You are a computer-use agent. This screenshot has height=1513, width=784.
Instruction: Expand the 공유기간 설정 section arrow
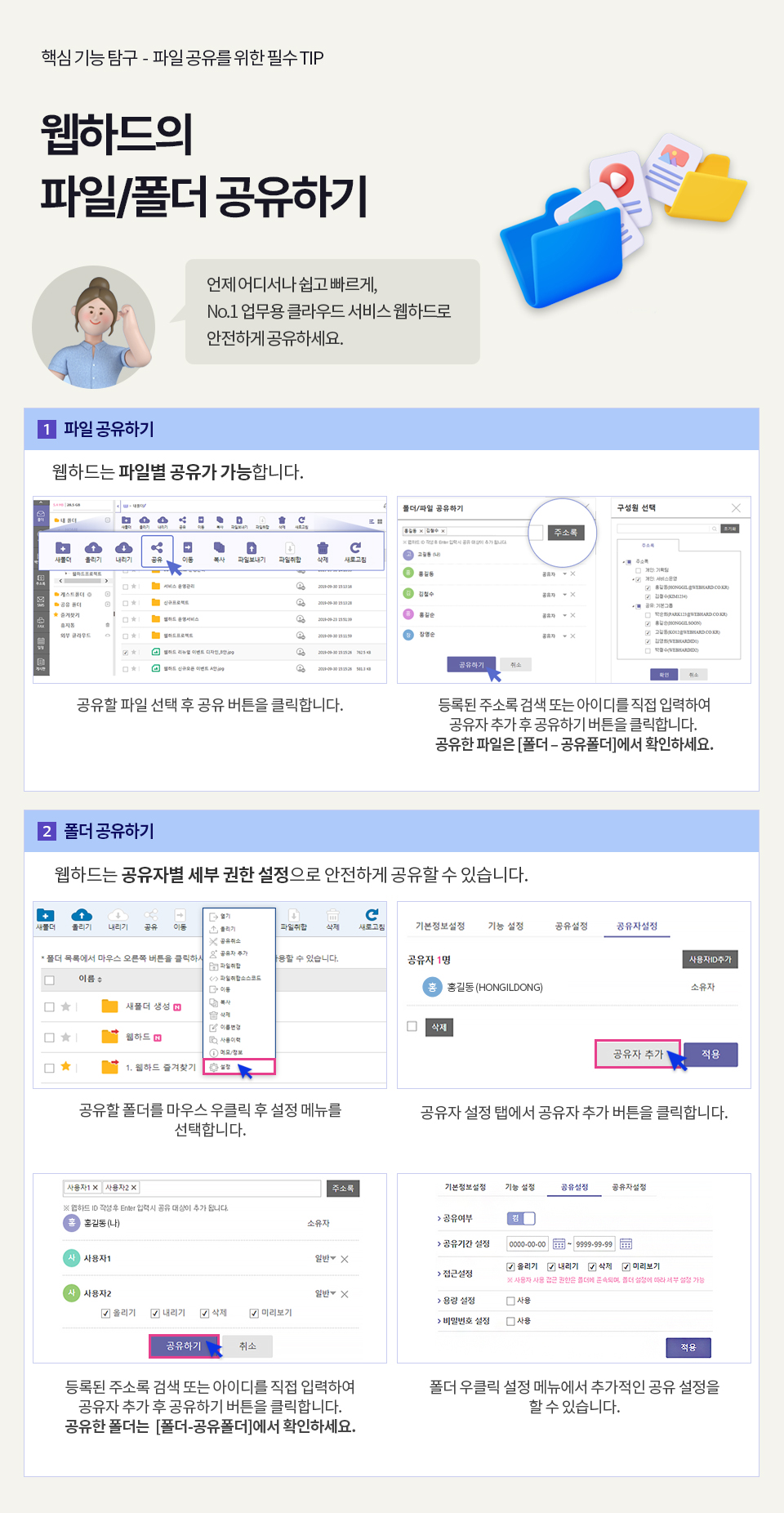(439, 1244)
